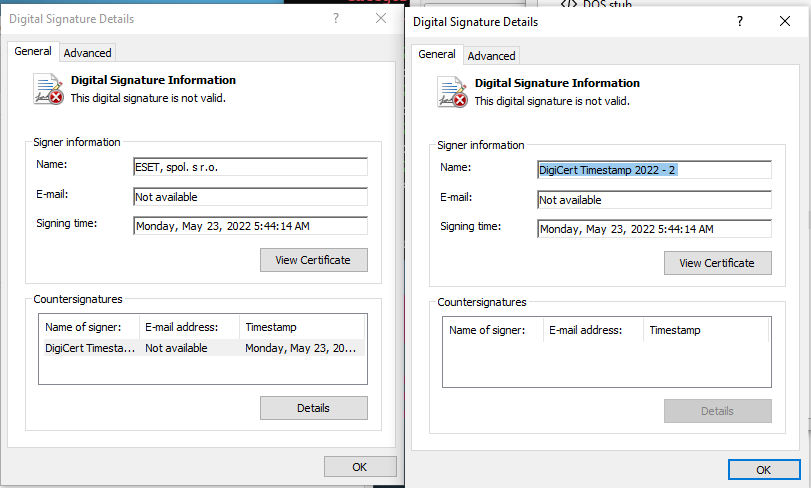The width and height of the screenshot is (811, 488).
Task: Click E-mail field in left dialog
Action: (250, 197)
